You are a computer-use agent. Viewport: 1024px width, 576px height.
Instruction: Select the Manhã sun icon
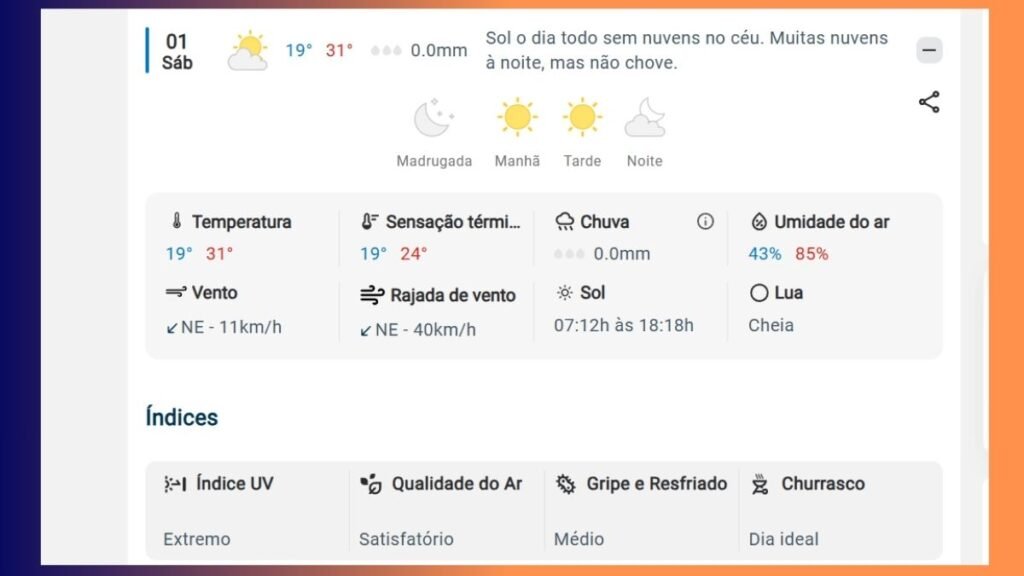517,118
